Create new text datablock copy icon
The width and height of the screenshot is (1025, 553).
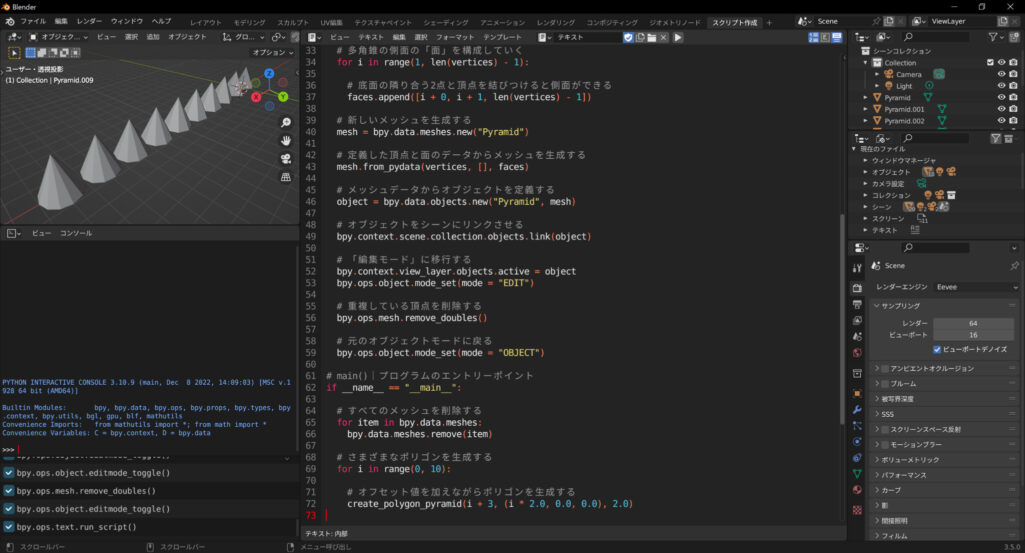[640, 37]
